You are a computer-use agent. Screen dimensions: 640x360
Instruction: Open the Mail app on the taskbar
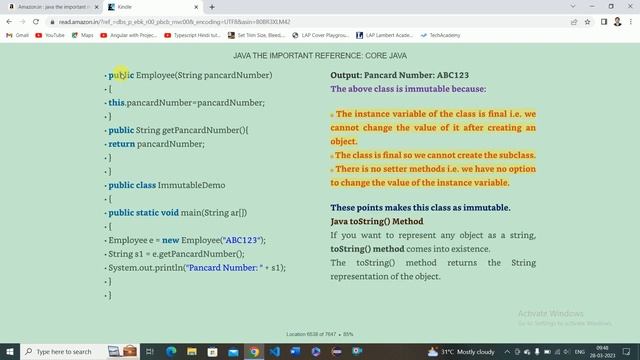[233, 351]
